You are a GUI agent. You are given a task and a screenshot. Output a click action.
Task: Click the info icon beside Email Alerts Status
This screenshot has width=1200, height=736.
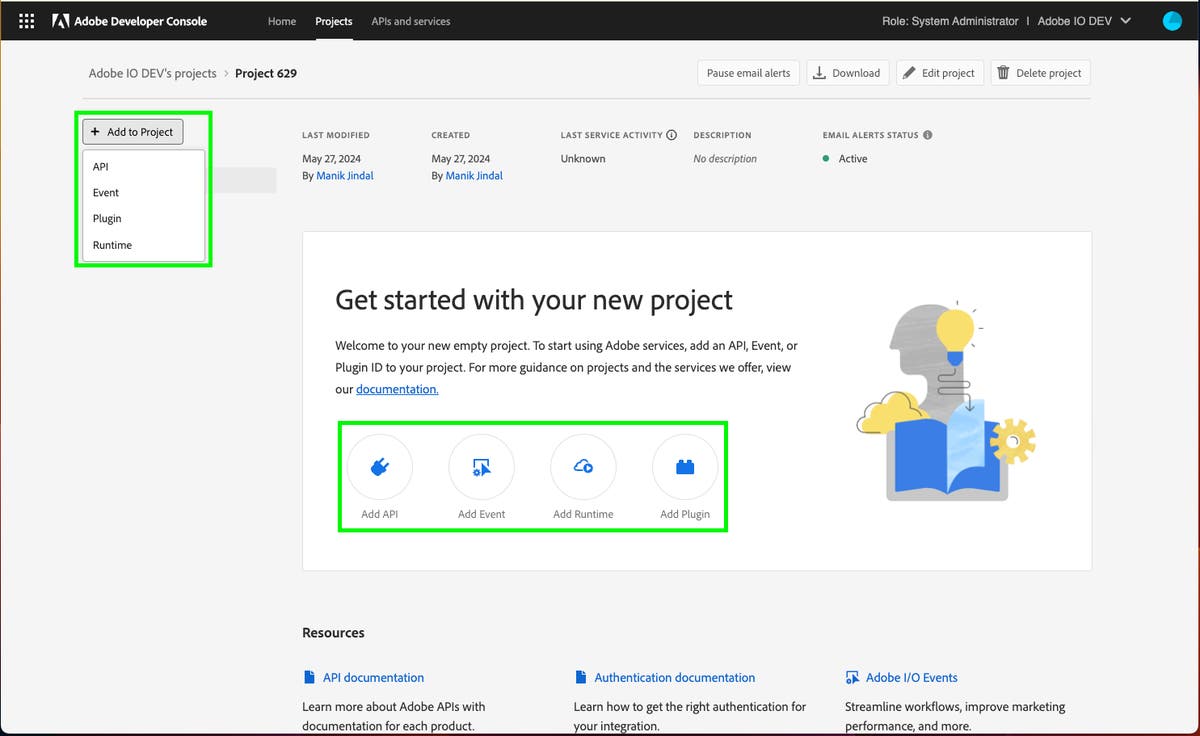[928, 135]
